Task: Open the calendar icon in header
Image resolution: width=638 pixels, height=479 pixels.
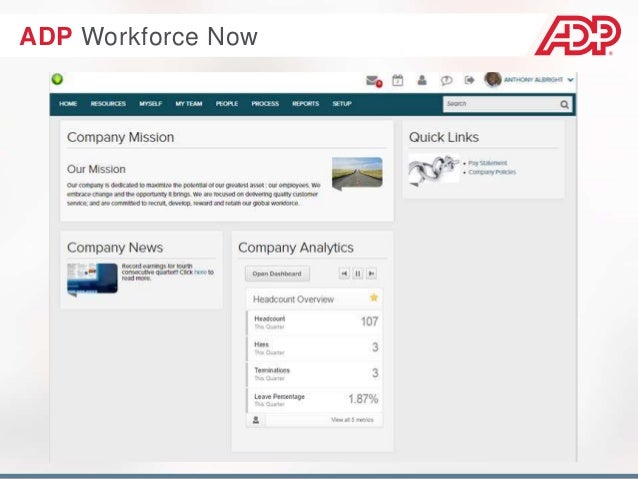Action: coord(398,80)
